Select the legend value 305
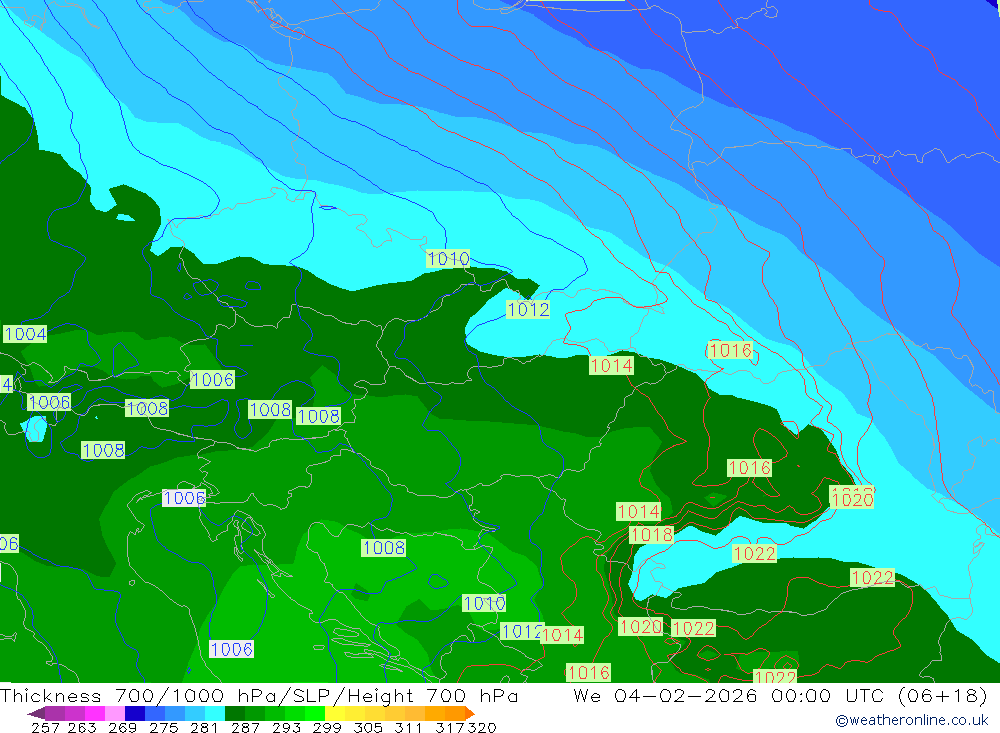Screen dimensions: 1000x733 (x=367, y=727)
